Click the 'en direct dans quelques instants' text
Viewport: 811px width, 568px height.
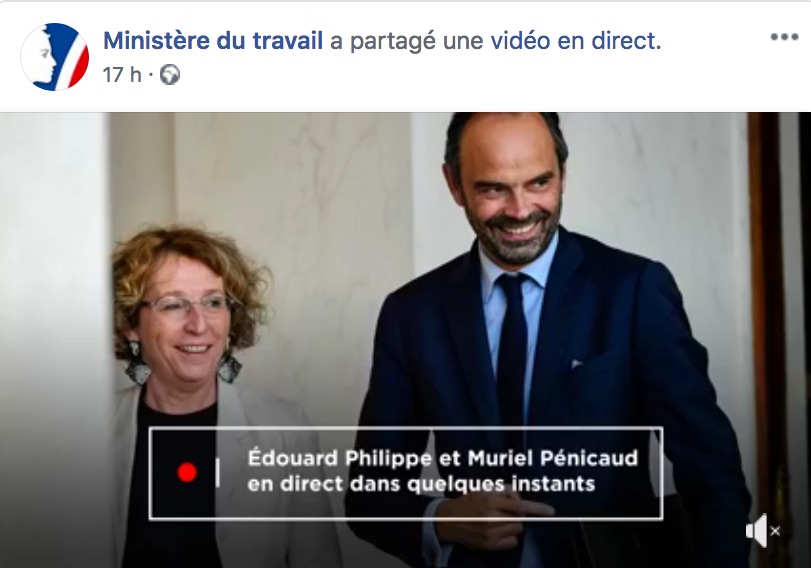(421, 485)
